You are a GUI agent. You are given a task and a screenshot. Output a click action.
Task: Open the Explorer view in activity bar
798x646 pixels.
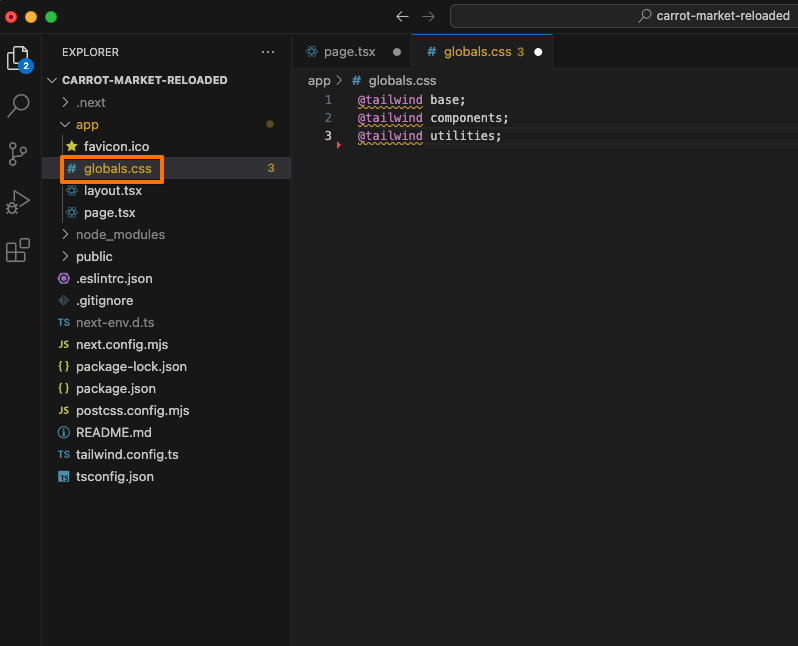pyautogui.click(x=18, y=58)
